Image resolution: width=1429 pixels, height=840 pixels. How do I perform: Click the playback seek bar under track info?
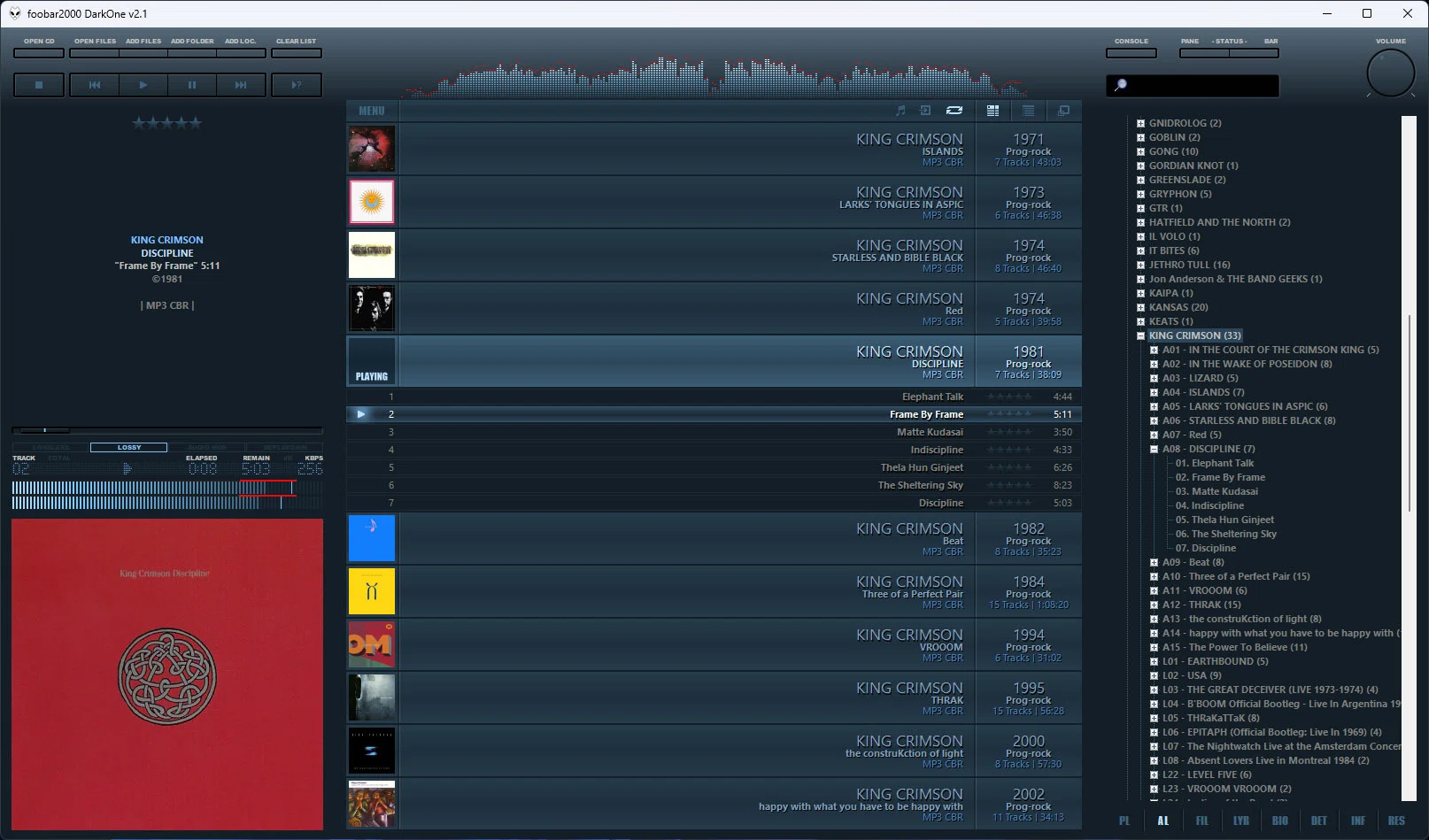click(x=166, y=430)
